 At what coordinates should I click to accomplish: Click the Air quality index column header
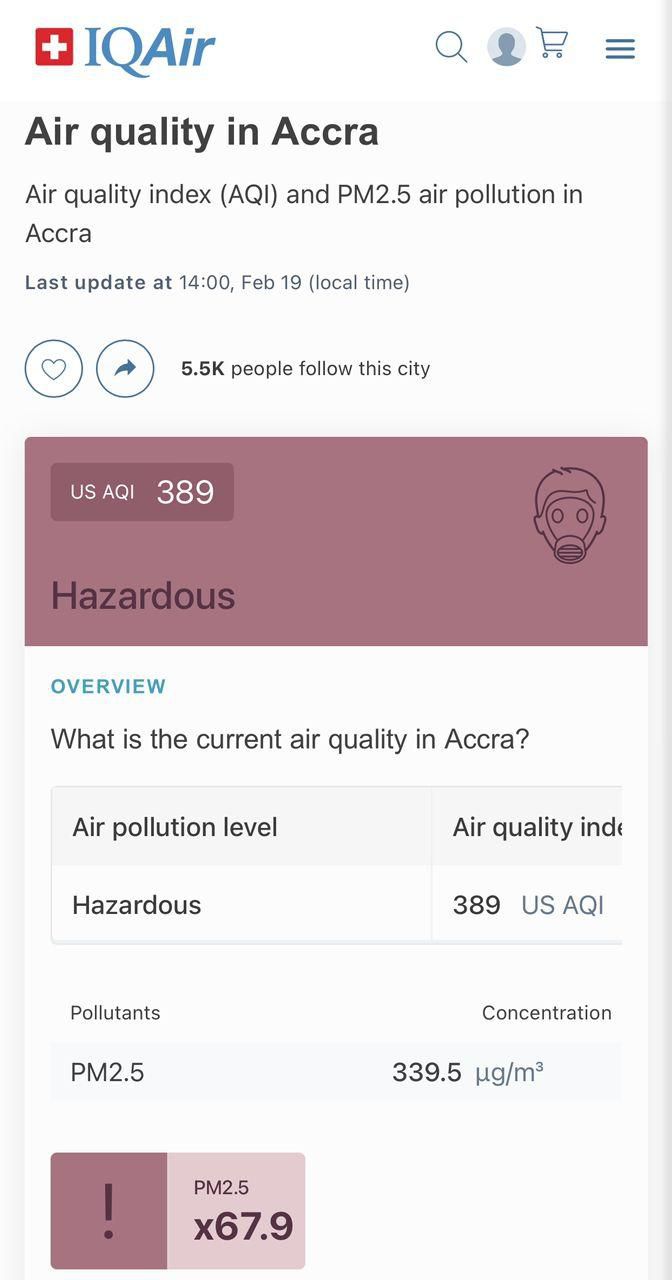point(527,827)
